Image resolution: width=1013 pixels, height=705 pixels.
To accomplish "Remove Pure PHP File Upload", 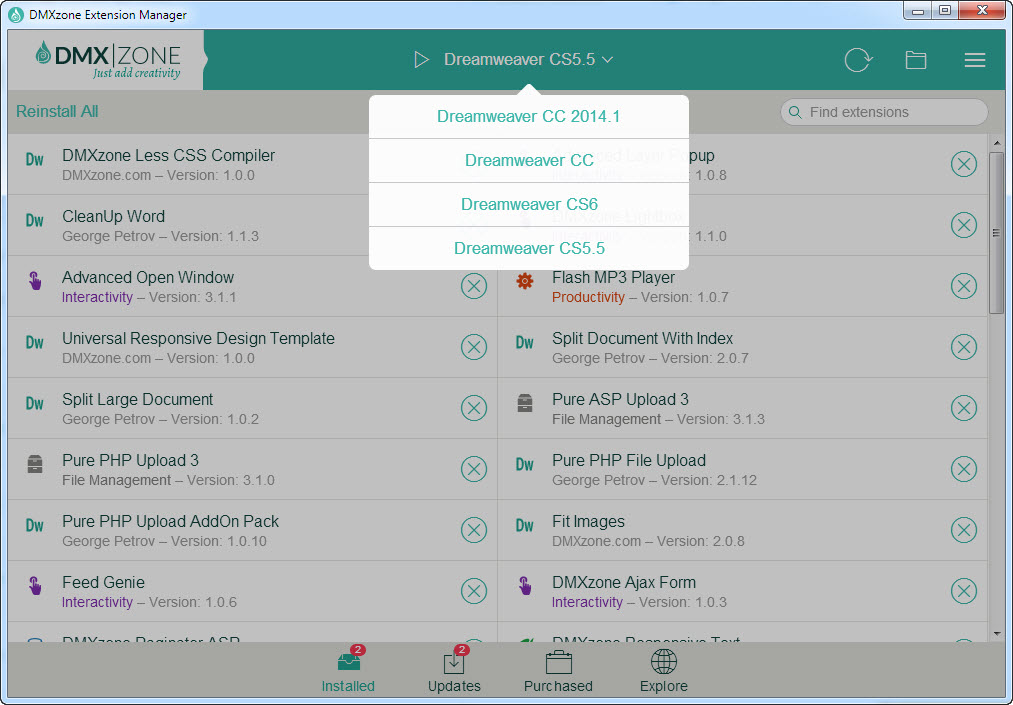I will coord(963,469).
